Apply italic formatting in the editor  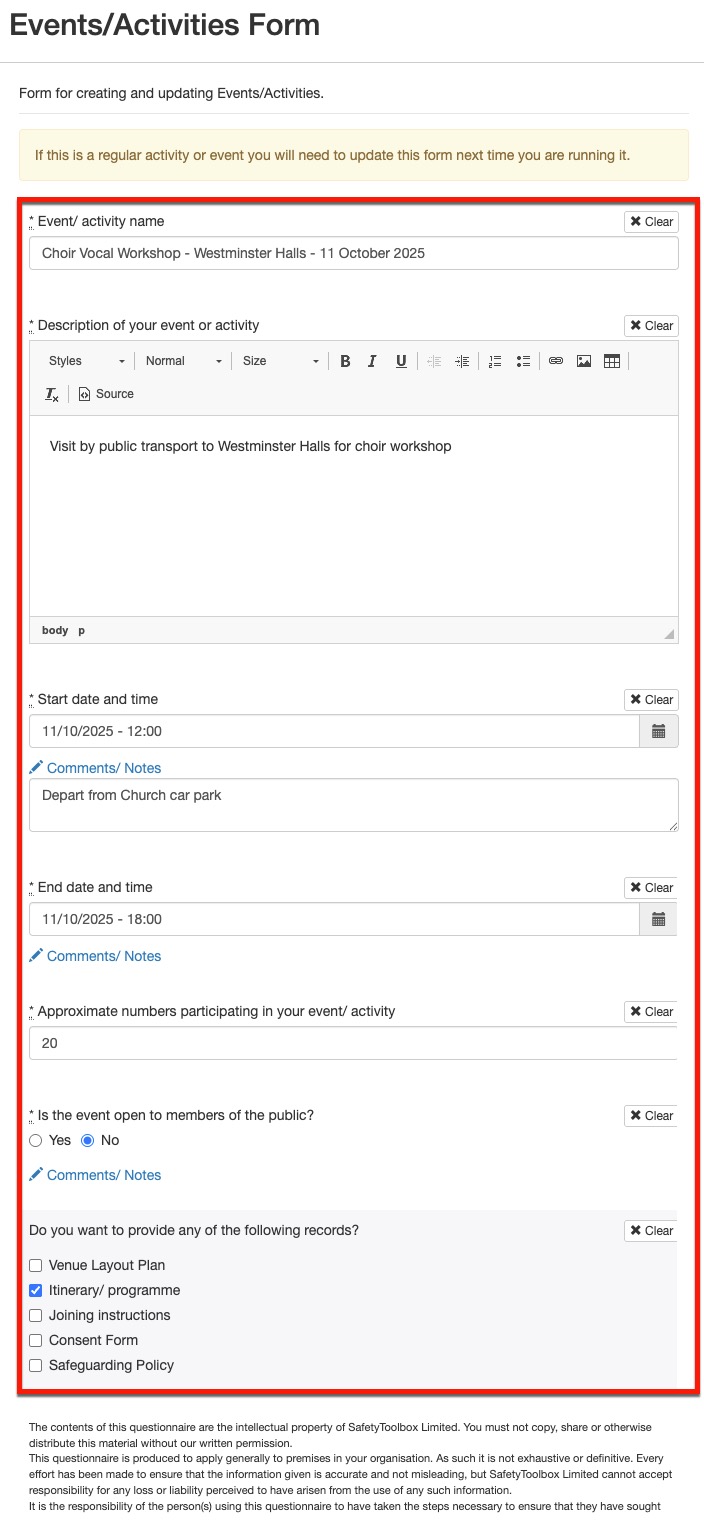(x=372, y=361)
